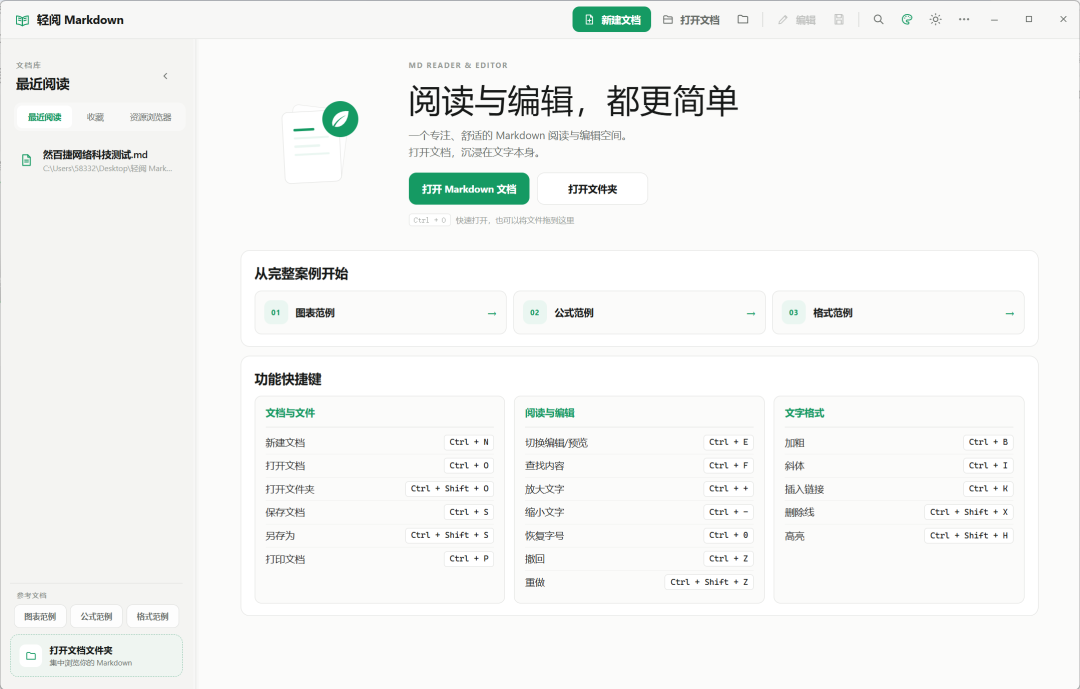This screenshot has width=1080, height=689.
Task: Click the 斜体 shortcut row
Action: [899, 466]
